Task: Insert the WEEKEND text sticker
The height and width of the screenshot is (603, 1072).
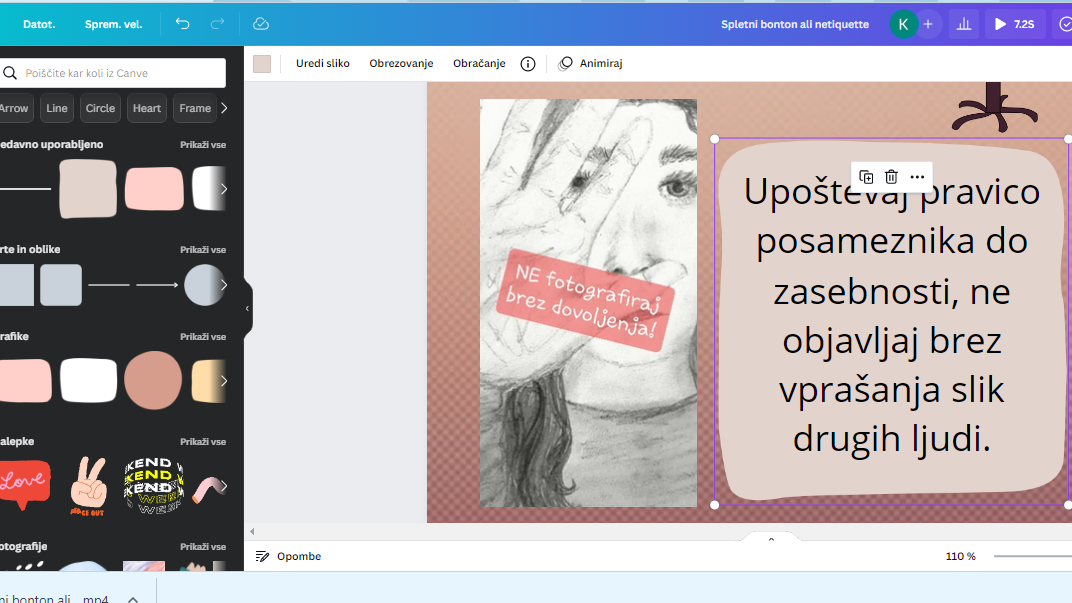Action: tap(153, 485)
